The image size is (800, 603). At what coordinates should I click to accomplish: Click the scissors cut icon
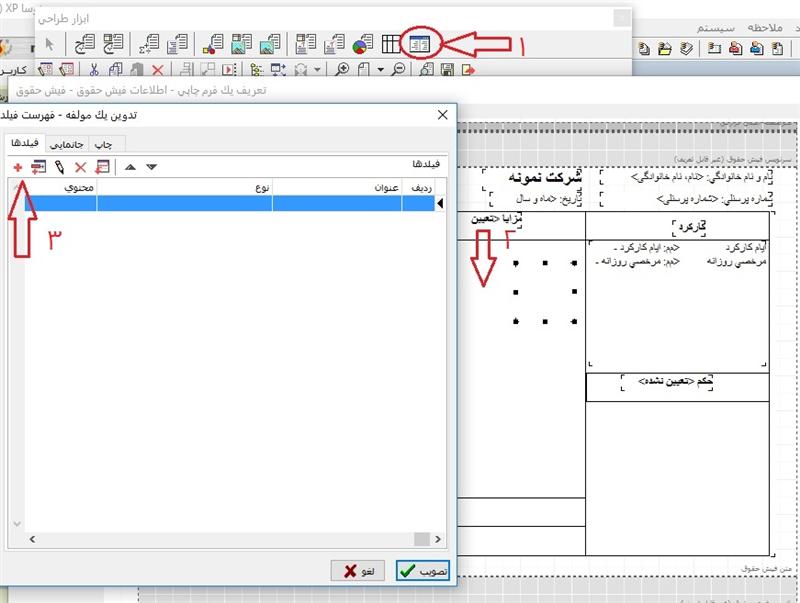click(93, 70)
